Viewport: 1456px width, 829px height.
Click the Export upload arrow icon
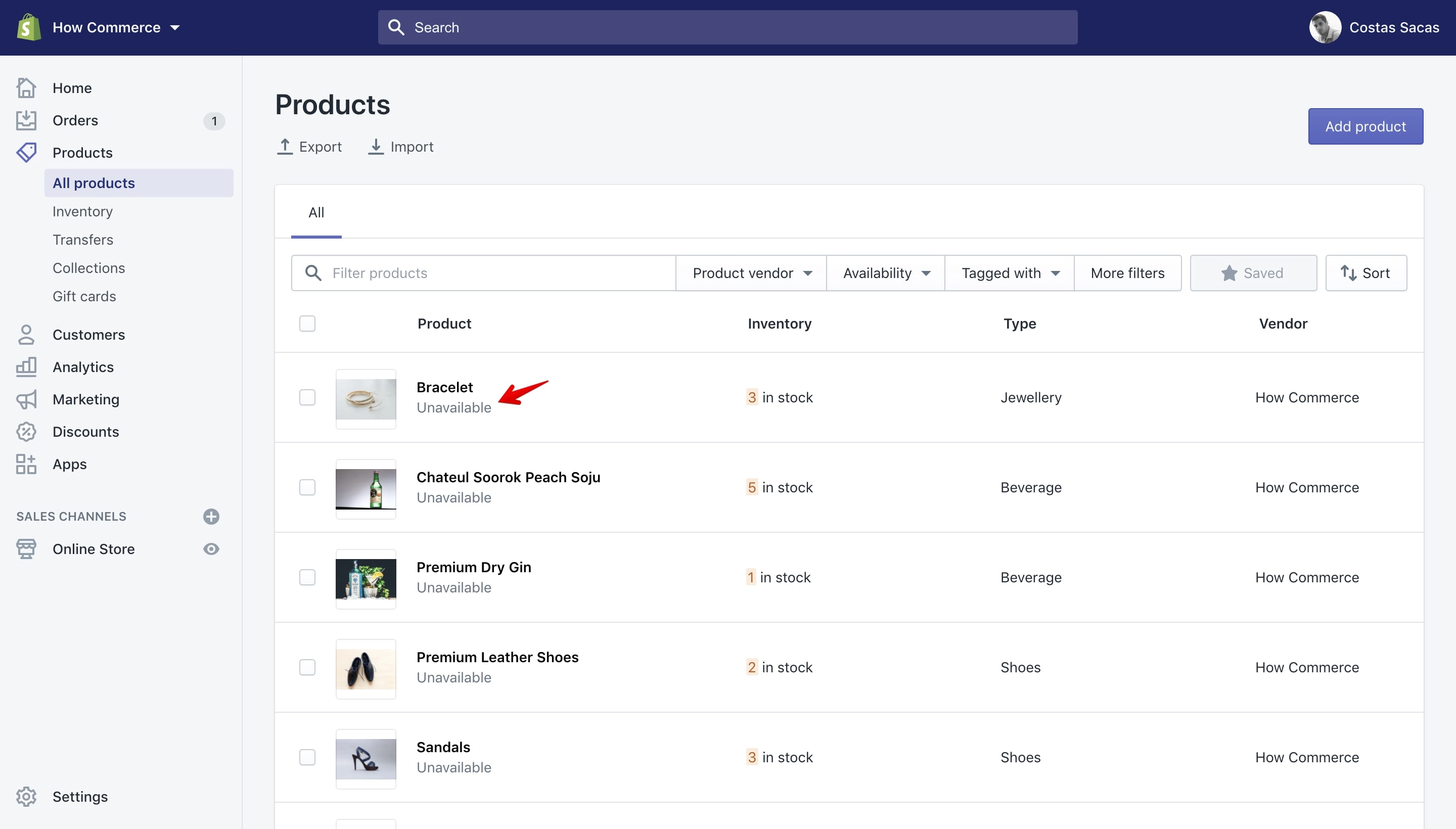(285, 146)
